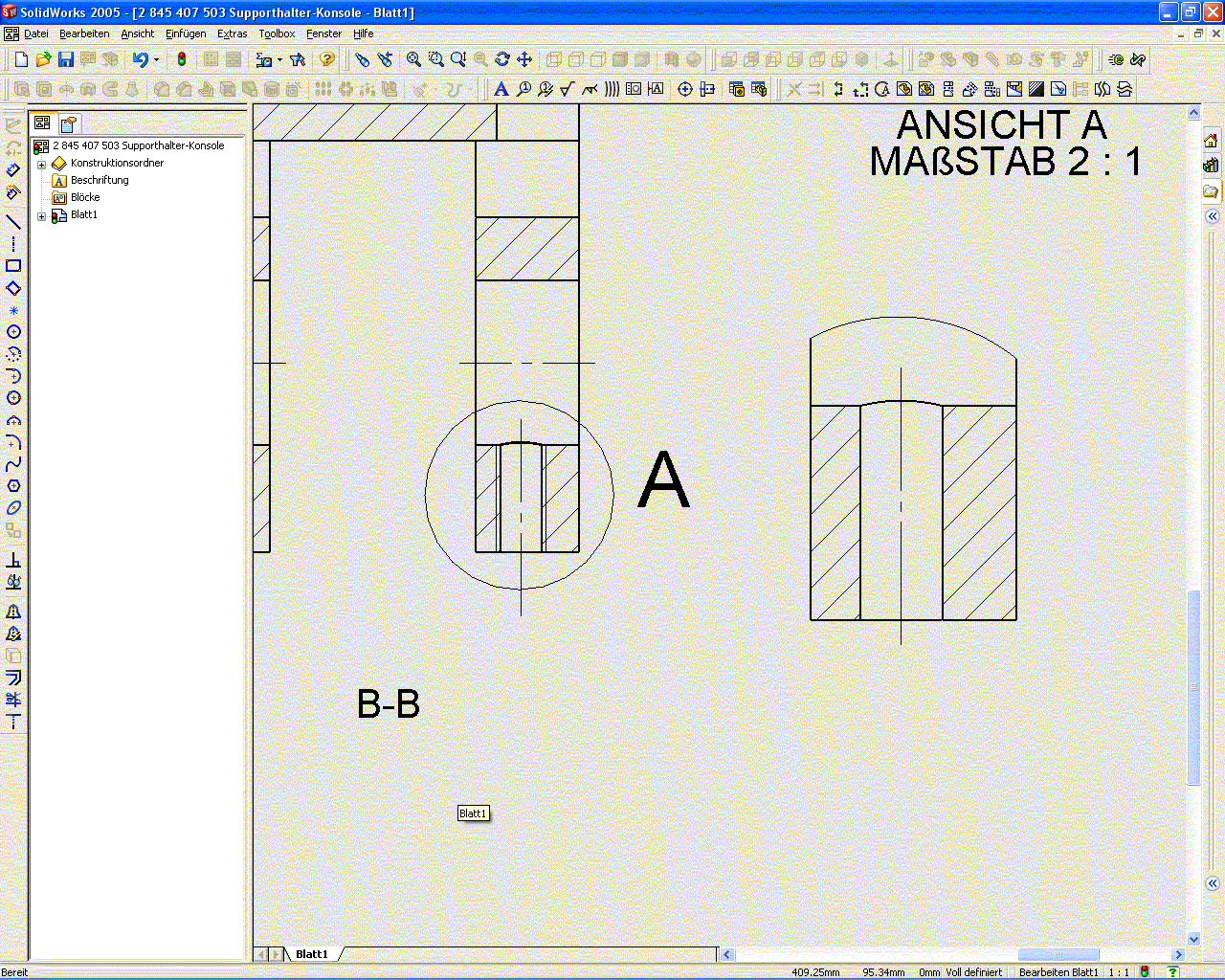Open the Help question mark icon

coord(327,59)
